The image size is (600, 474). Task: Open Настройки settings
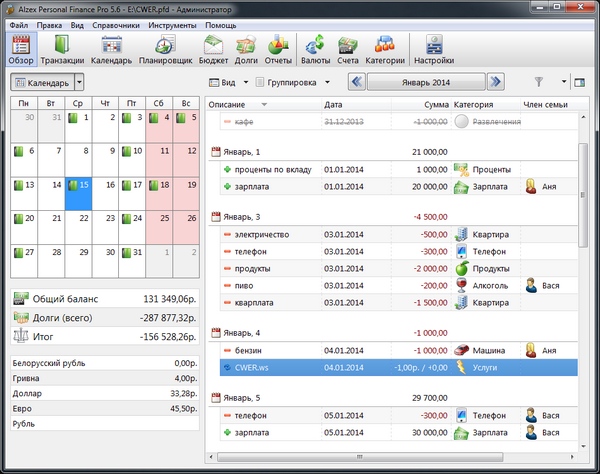(x=434, y=50)
